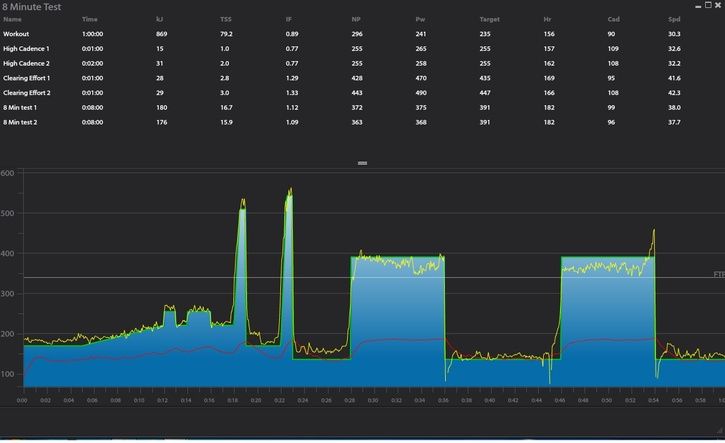Sort table by the Name column header

tap(12, 19)
